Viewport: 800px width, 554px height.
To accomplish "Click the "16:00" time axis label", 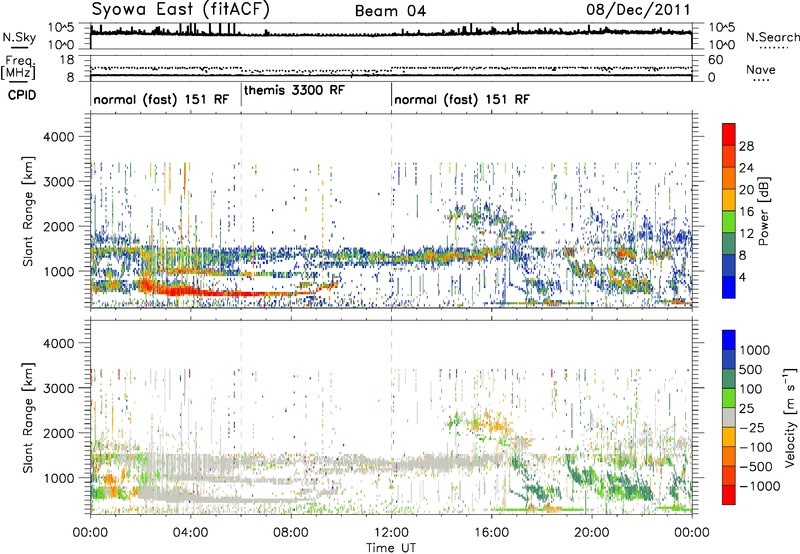I will (x=491, y=533).
